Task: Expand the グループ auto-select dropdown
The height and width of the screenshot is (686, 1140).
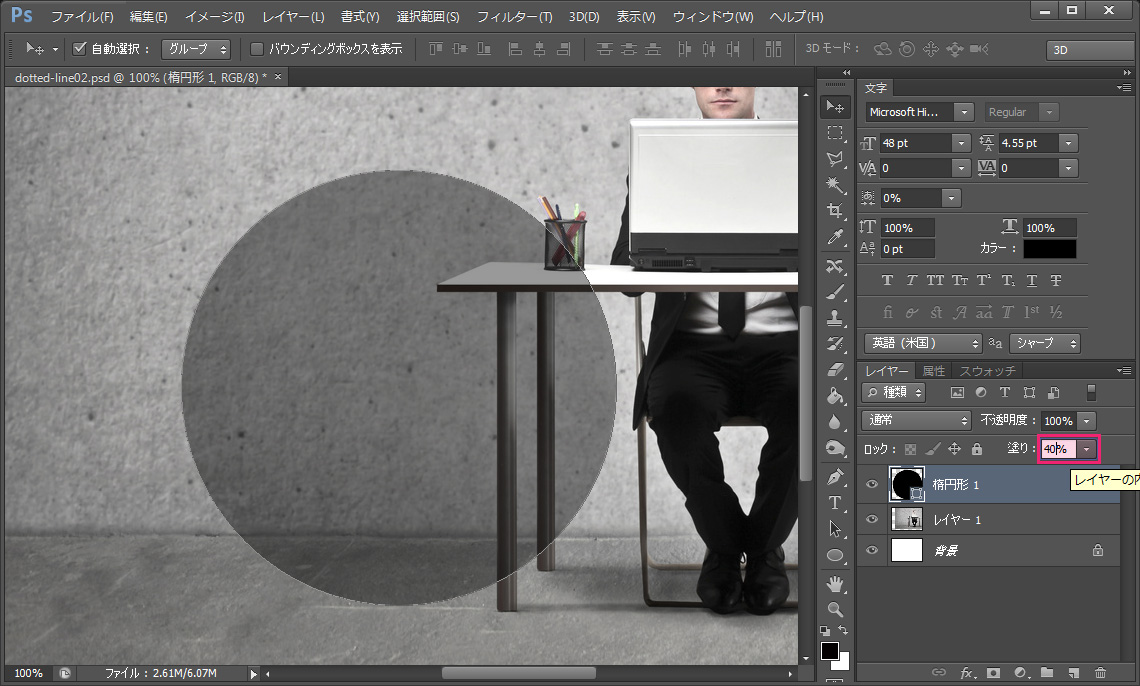Action: pos(197,48)
